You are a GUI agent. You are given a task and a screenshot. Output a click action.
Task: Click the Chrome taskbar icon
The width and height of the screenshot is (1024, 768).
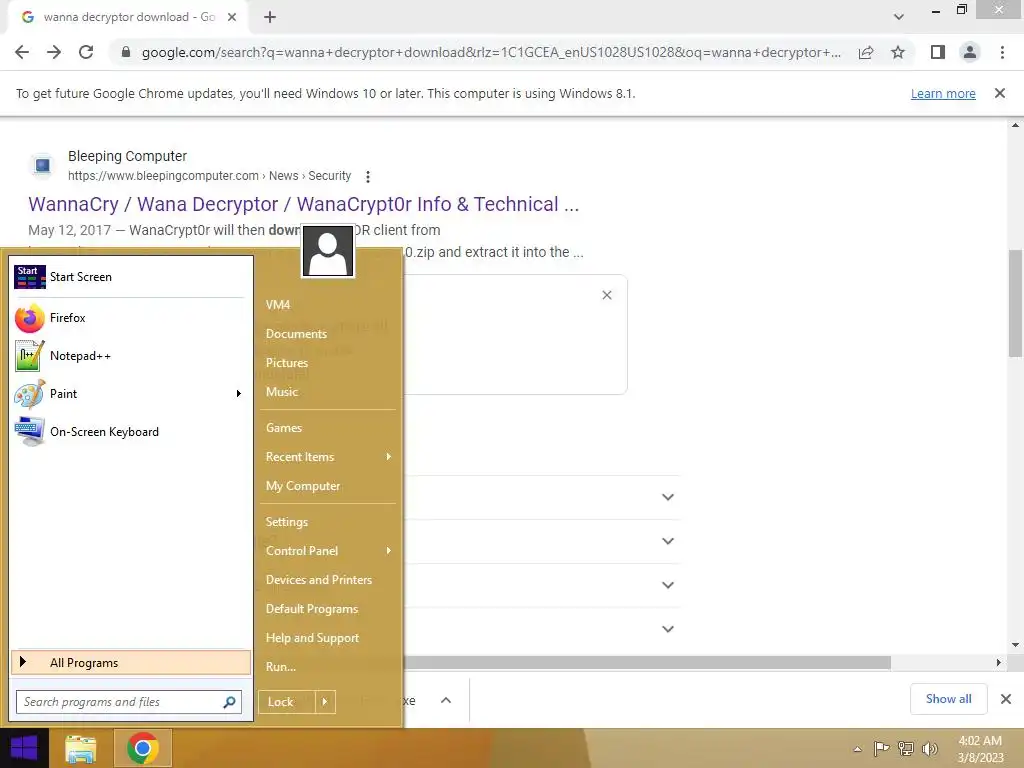[143, 748]
